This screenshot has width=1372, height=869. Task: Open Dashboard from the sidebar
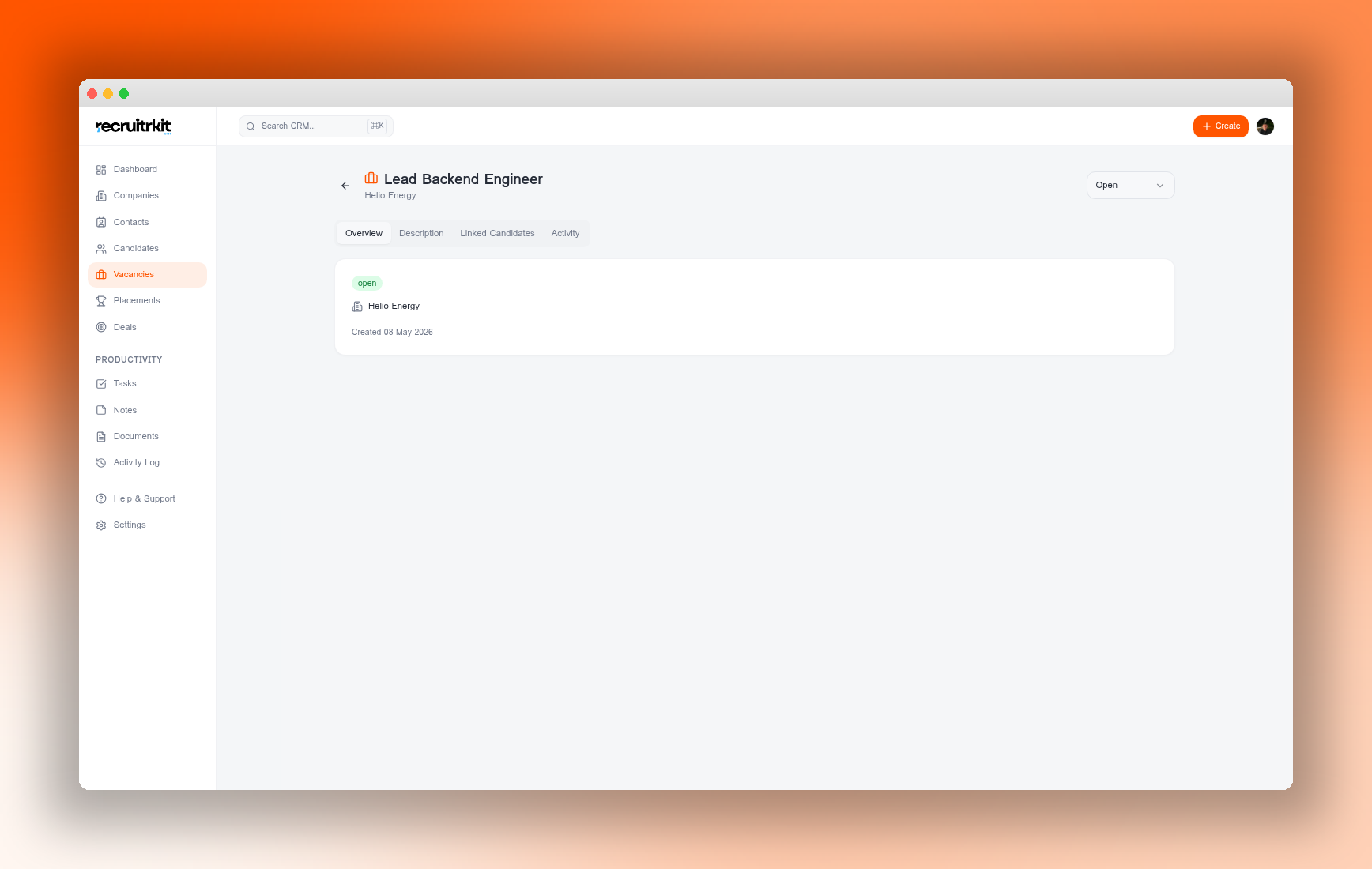147,170
